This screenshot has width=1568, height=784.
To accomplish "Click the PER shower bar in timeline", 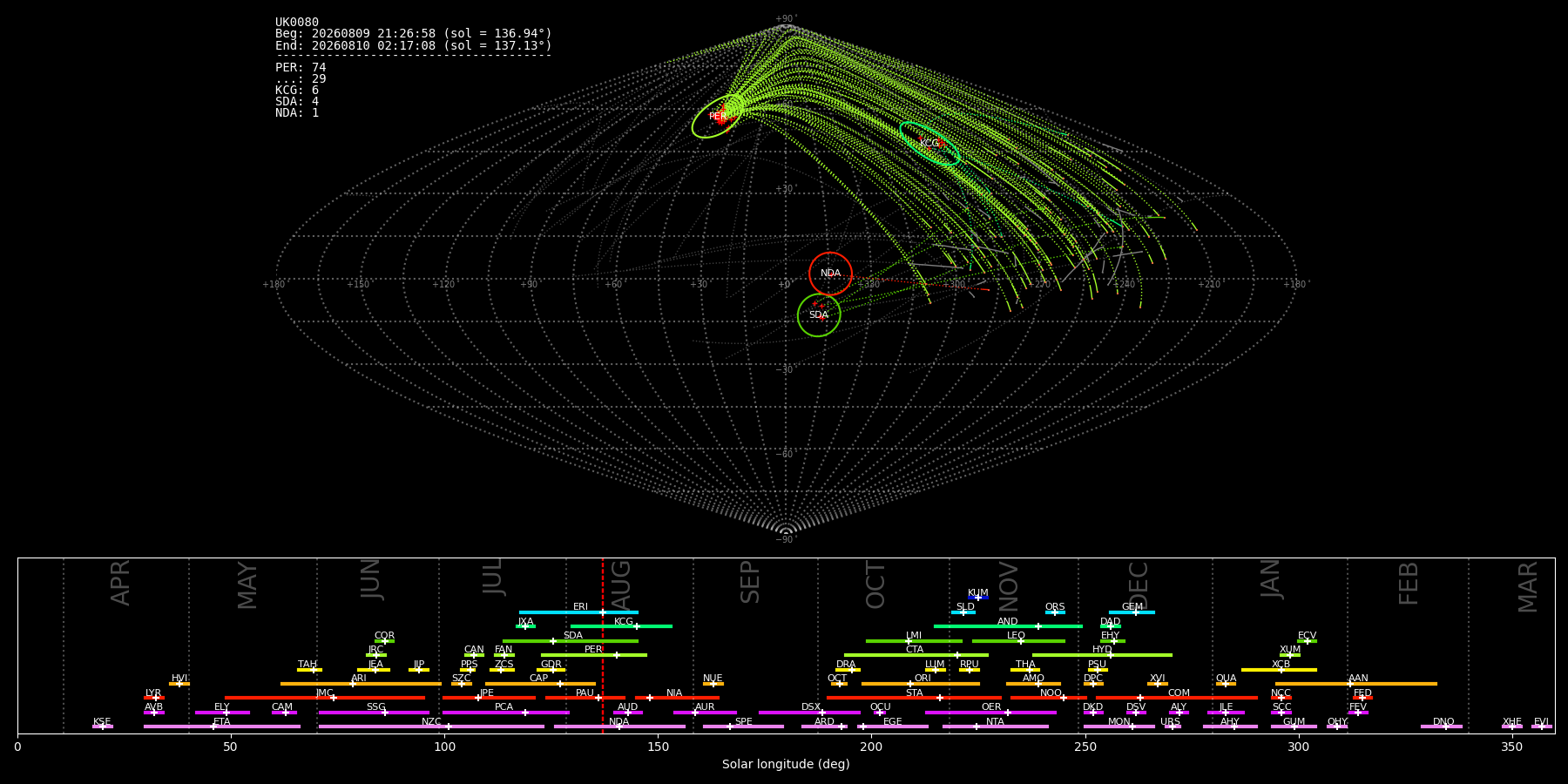I will 594,655.
